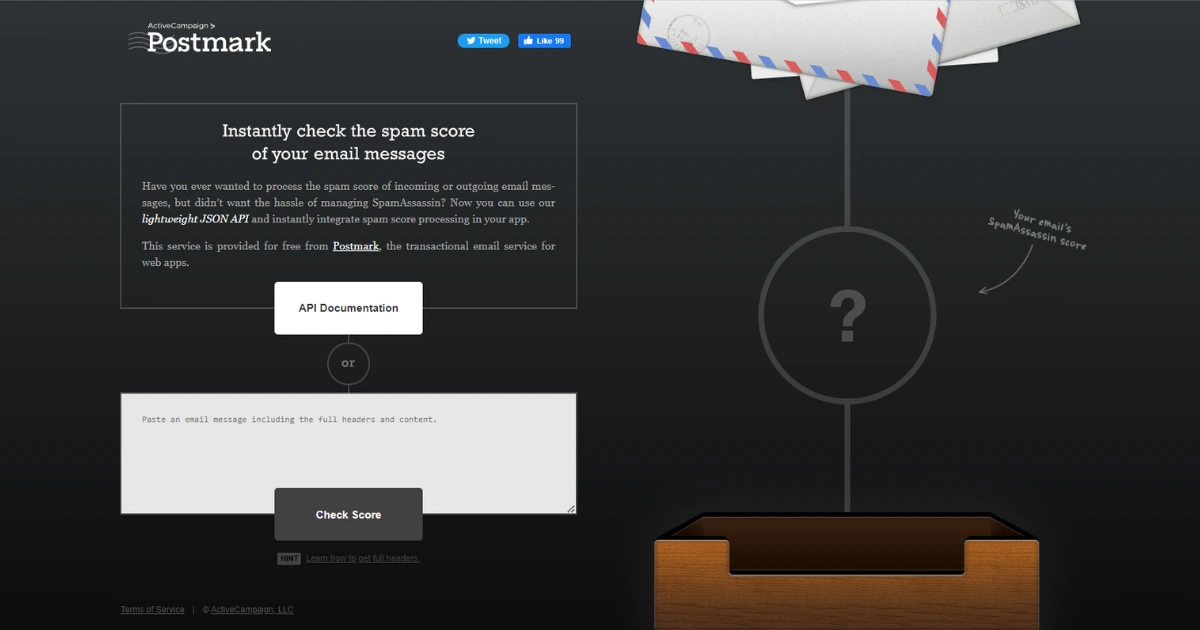1200x630 pixels.
Task: Click the text area resize handle
Action: pyautogui.click(x=571, y=508)
